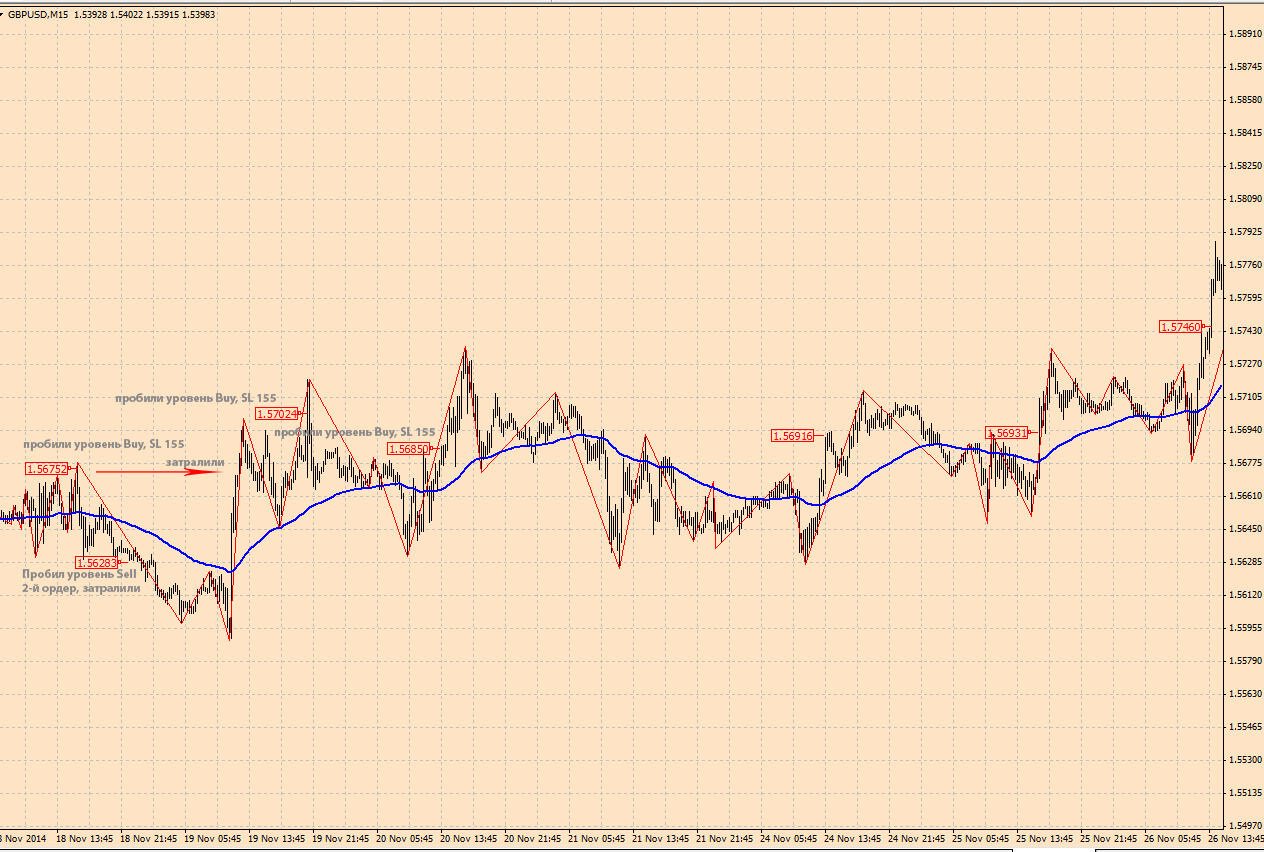Click 1.55630 on the price scale
This screenshot has height=852, width=1264.
(1243, 693)
